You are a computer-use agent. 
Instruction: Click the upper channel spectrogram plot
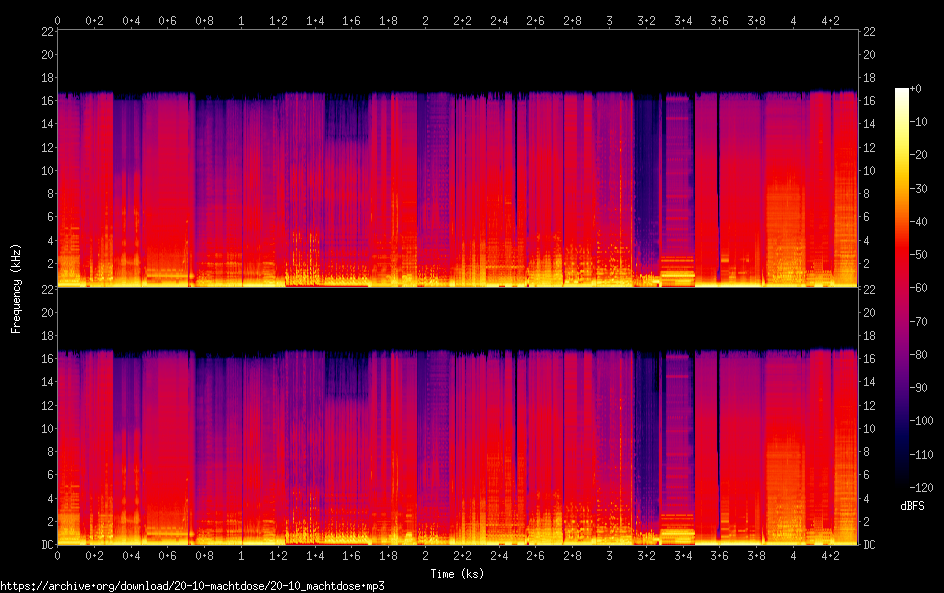coord(457,158)
